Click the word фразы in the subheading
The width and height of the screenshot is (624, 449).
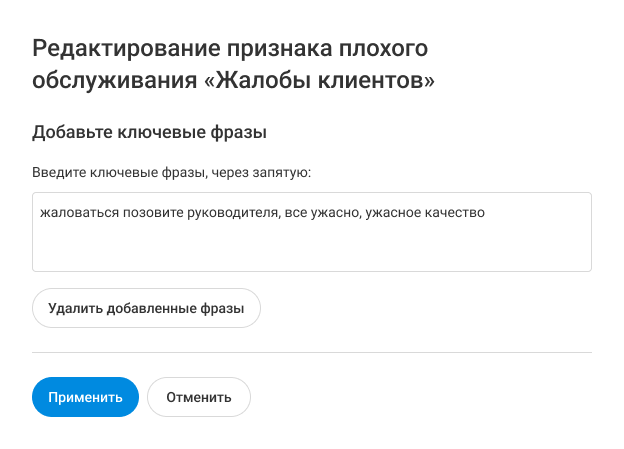247,131
